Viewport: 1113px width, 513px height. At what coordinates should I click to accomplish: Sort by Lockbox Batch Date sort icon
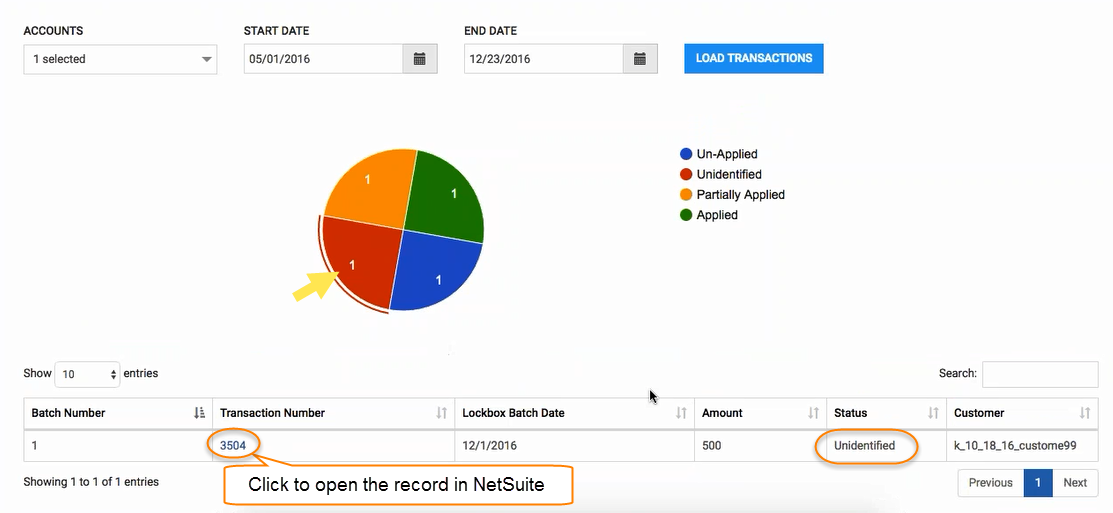click(x=681, y=413)
